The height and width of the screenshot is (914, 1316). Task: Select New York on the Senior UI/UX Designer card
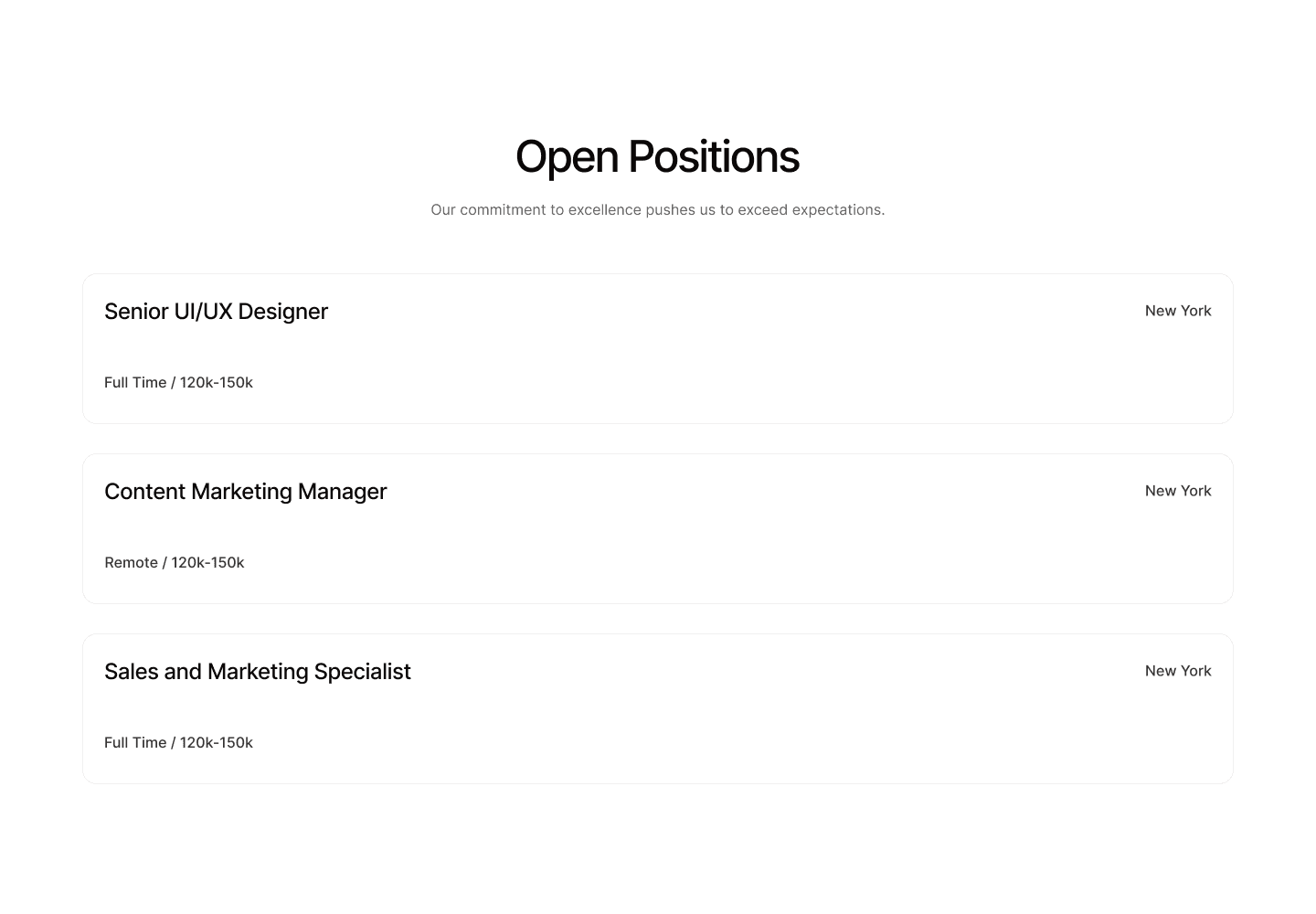click(x=1178, y=310)
